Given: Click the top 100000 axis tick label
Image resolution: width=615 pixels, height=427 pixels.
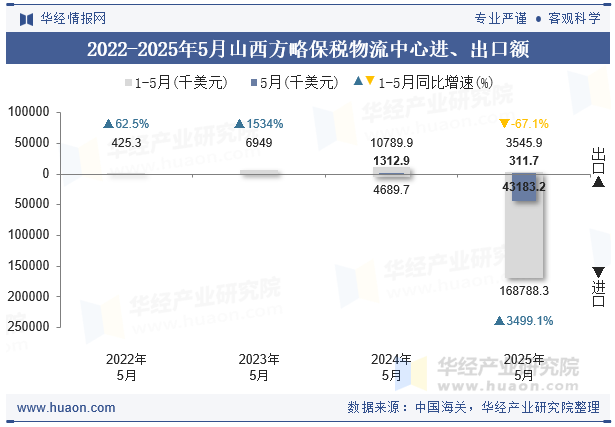Looking at the screenshot, I should [x=29, y=112].
